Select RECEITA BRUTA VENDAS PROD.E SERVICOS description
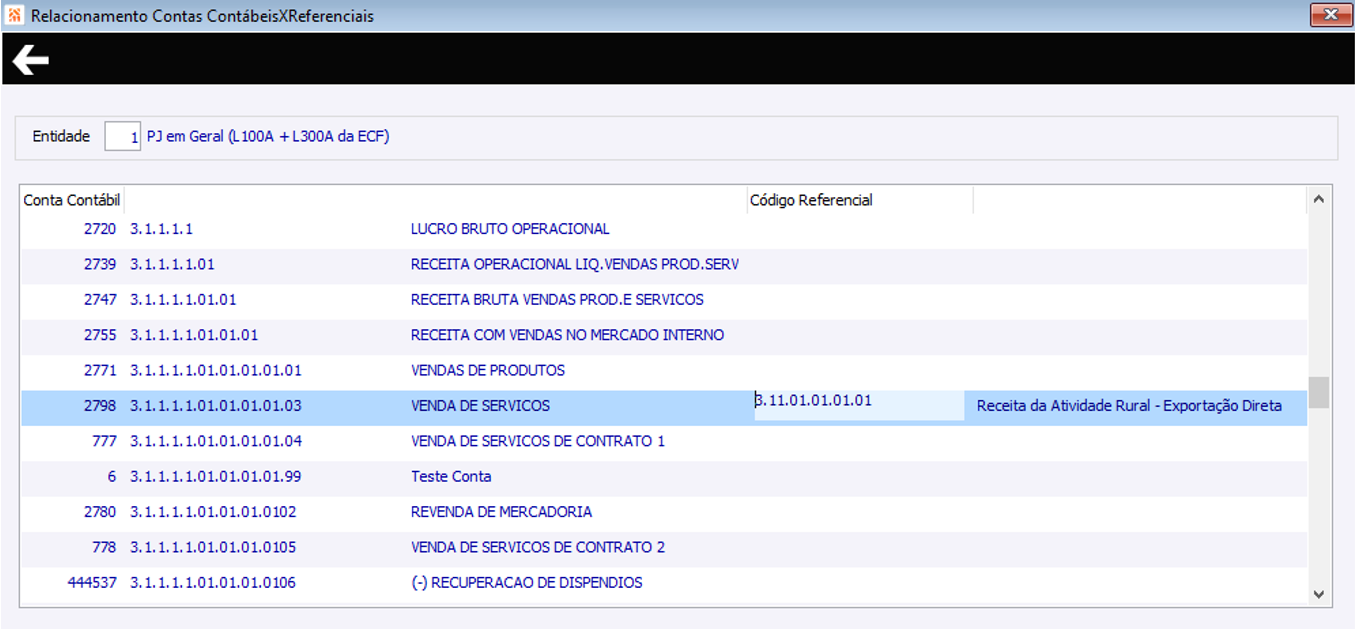 click(x=557, y=300)
